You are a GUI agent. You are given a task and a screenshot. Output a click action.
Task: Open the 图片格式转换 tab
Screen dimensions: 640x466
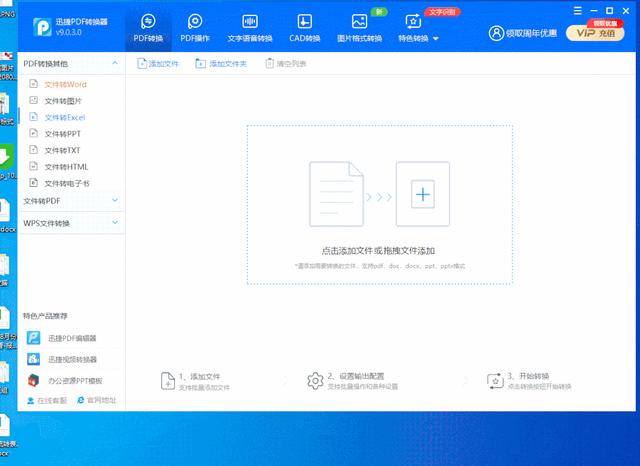[359, 28]
